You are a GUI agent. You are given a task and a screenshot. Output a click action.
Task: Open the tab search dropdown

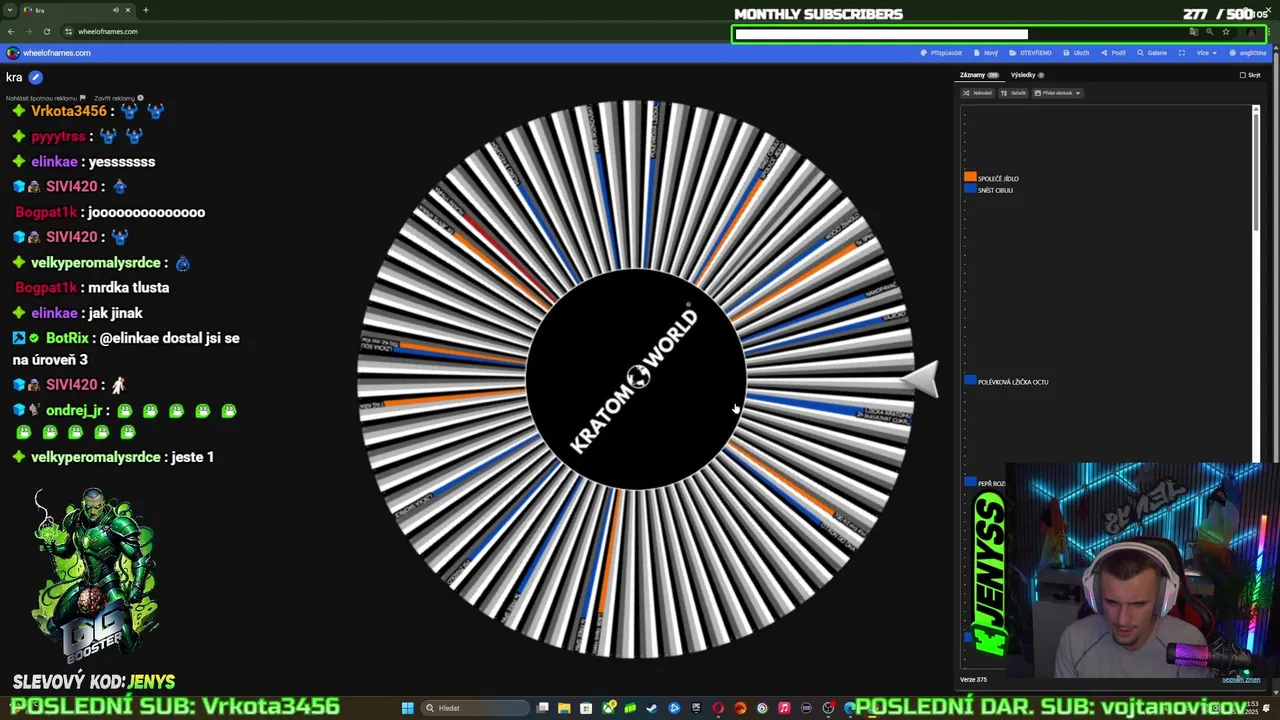[x=10, y=10]
